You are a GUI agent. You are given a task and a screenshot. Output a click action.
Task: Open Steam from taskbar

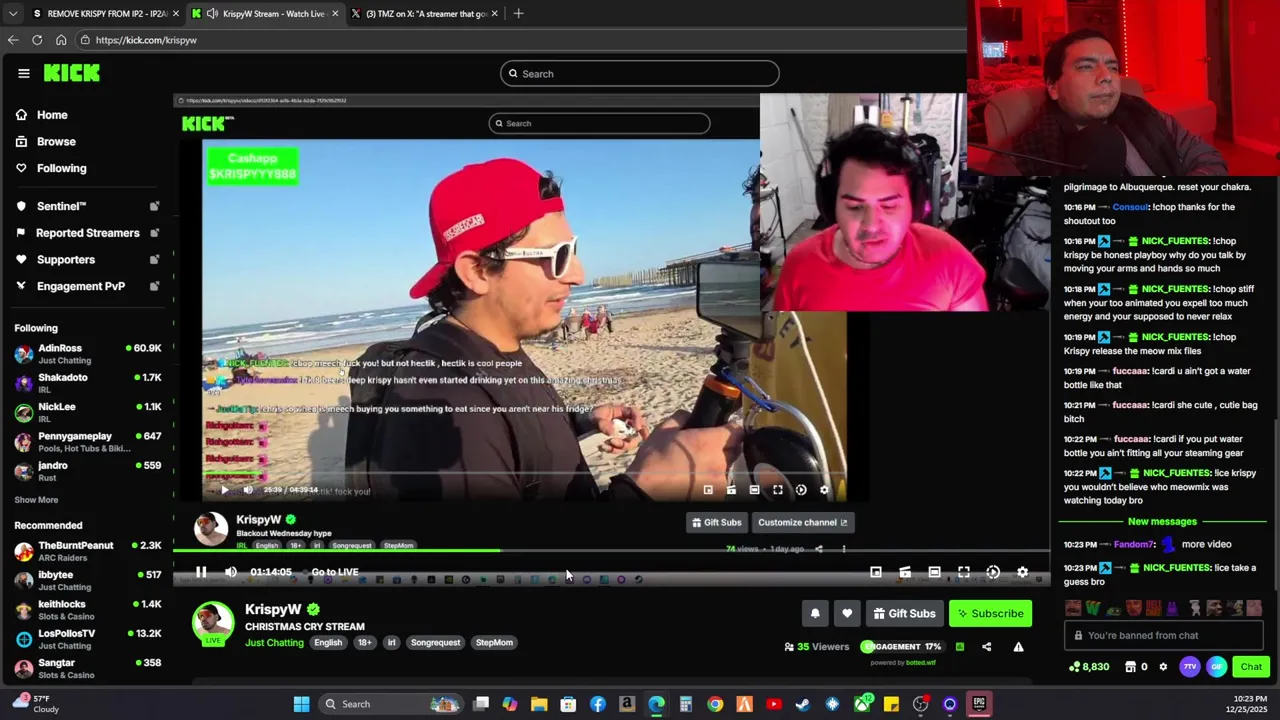(x=803, y=704)
